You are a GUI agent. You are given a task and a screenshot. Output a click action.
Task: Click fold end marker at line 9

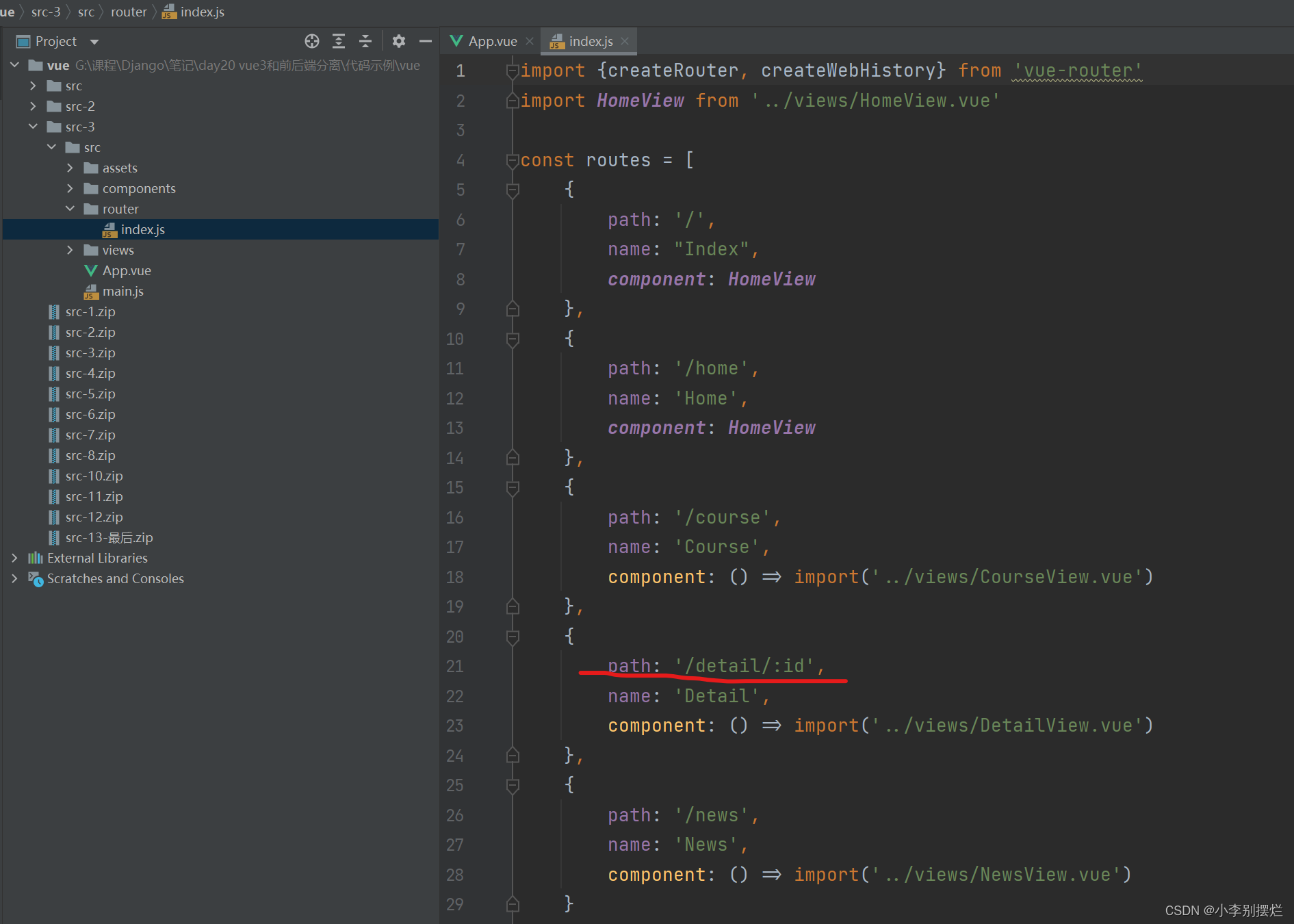coord(513,309)
